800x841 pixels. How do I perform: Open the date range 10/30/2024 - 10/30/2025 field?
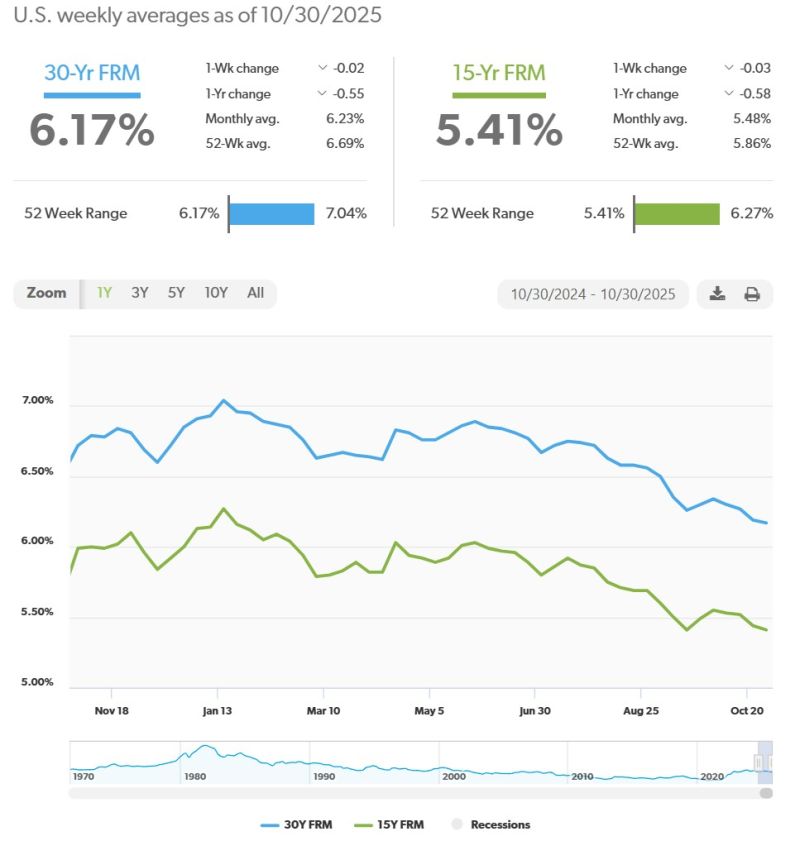[x=593, y=294]
